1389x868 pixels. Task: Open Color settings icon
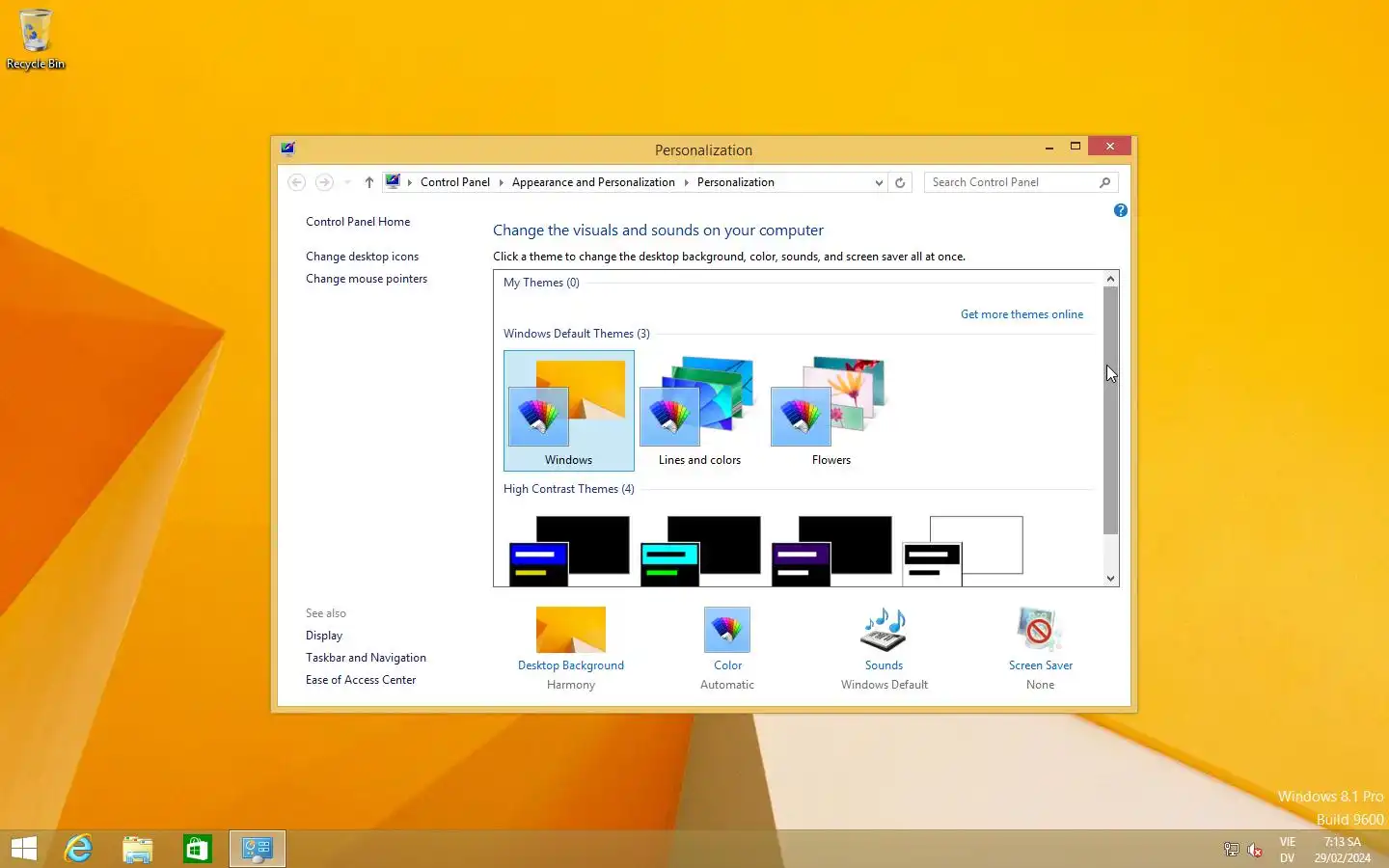click(727, 630)
